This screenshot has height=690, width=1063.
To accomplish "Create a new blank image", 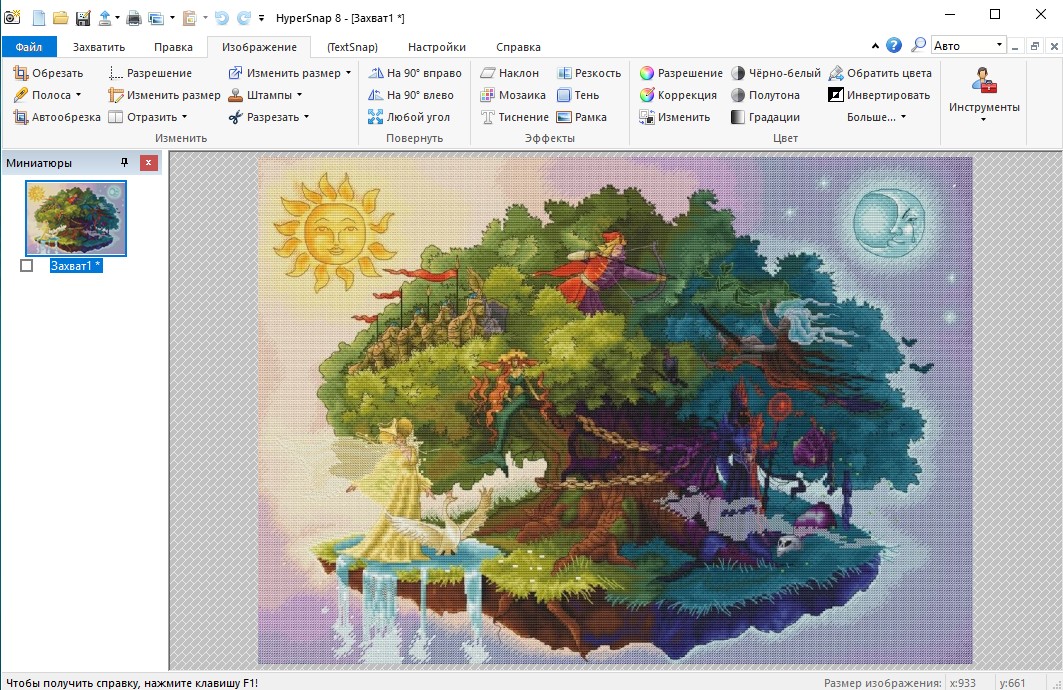I will 39,18.
